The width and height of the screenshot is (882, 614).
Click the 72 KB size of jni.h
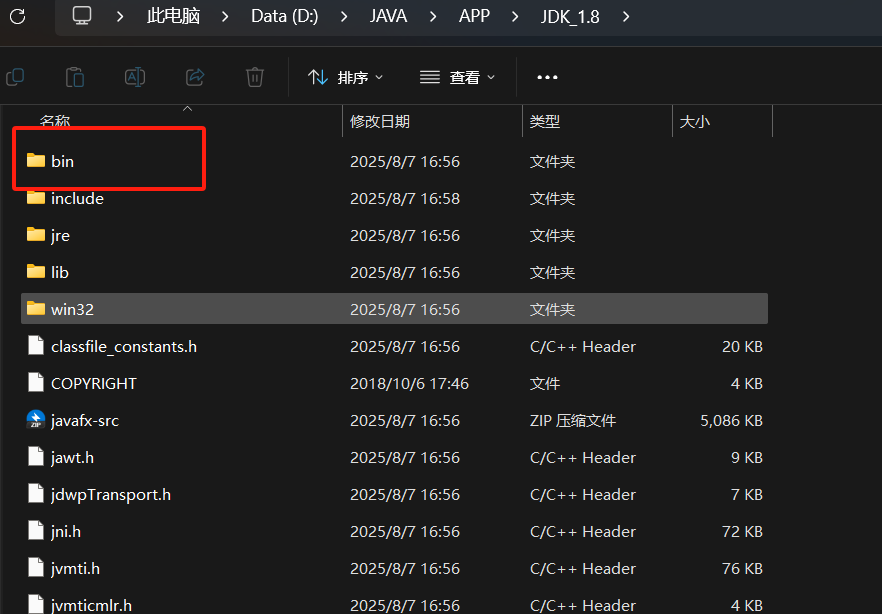(x=742, y=532)
